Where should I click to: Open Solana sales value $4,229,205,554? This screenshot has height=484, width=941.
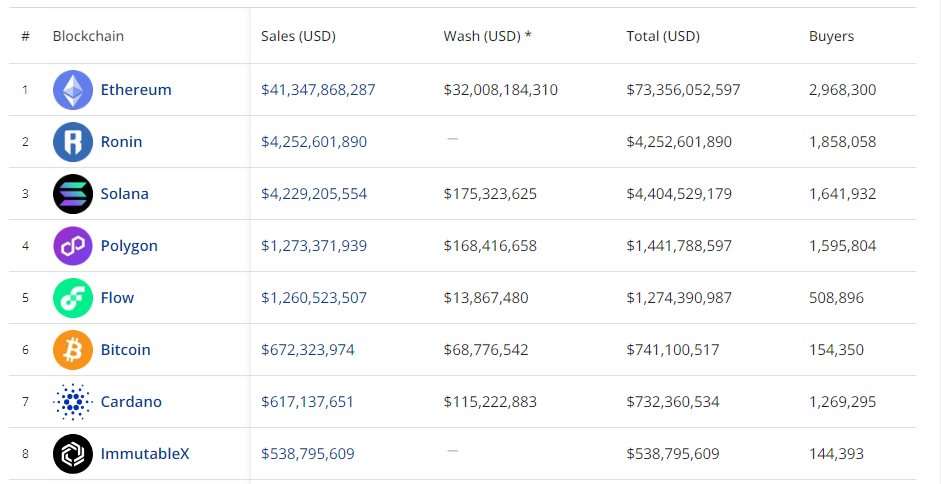(x=314, y=194)
